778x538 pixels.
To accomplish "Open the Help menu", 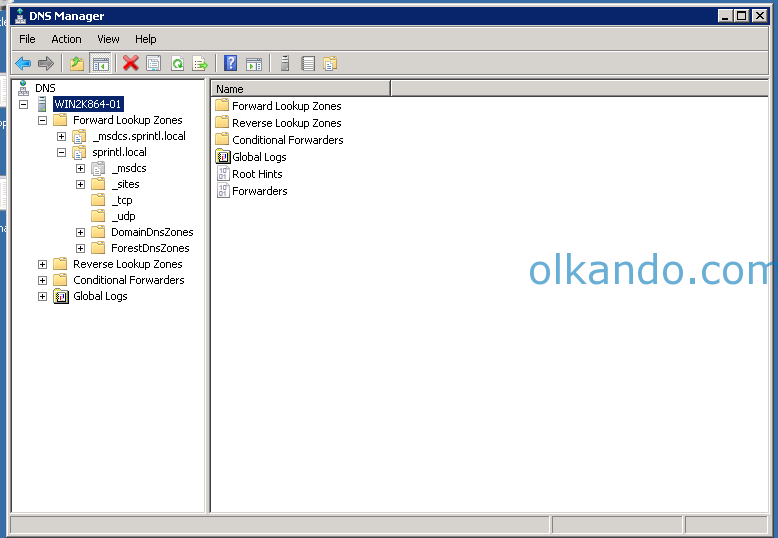I will [145, 39].
